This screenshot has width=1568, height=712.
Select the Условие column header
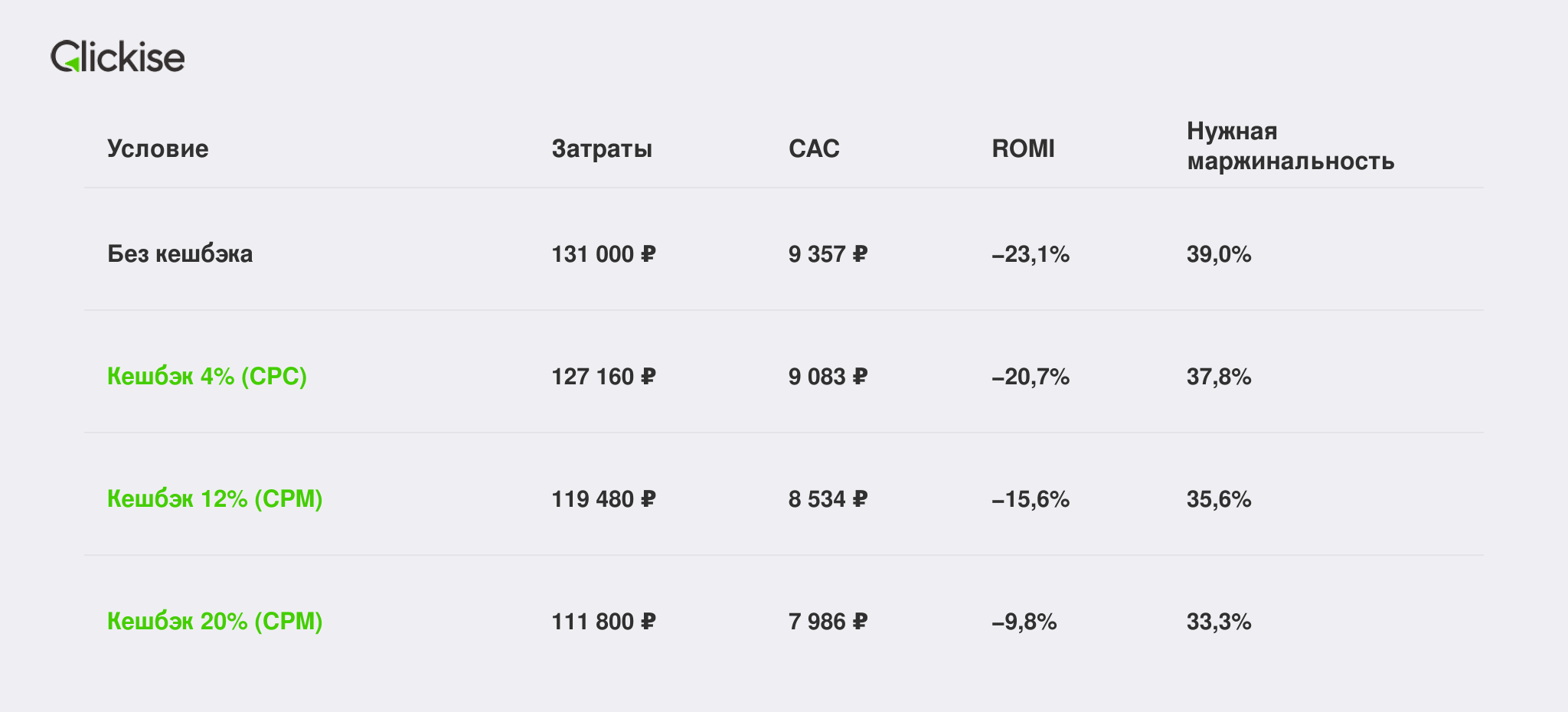[158, 149]
